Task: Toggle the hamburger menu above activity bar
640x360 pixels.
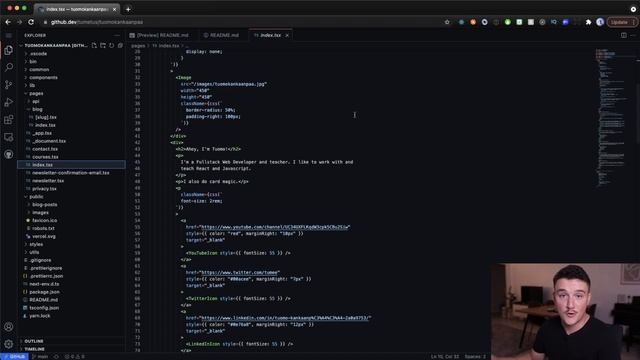Action: coord(9,36)
